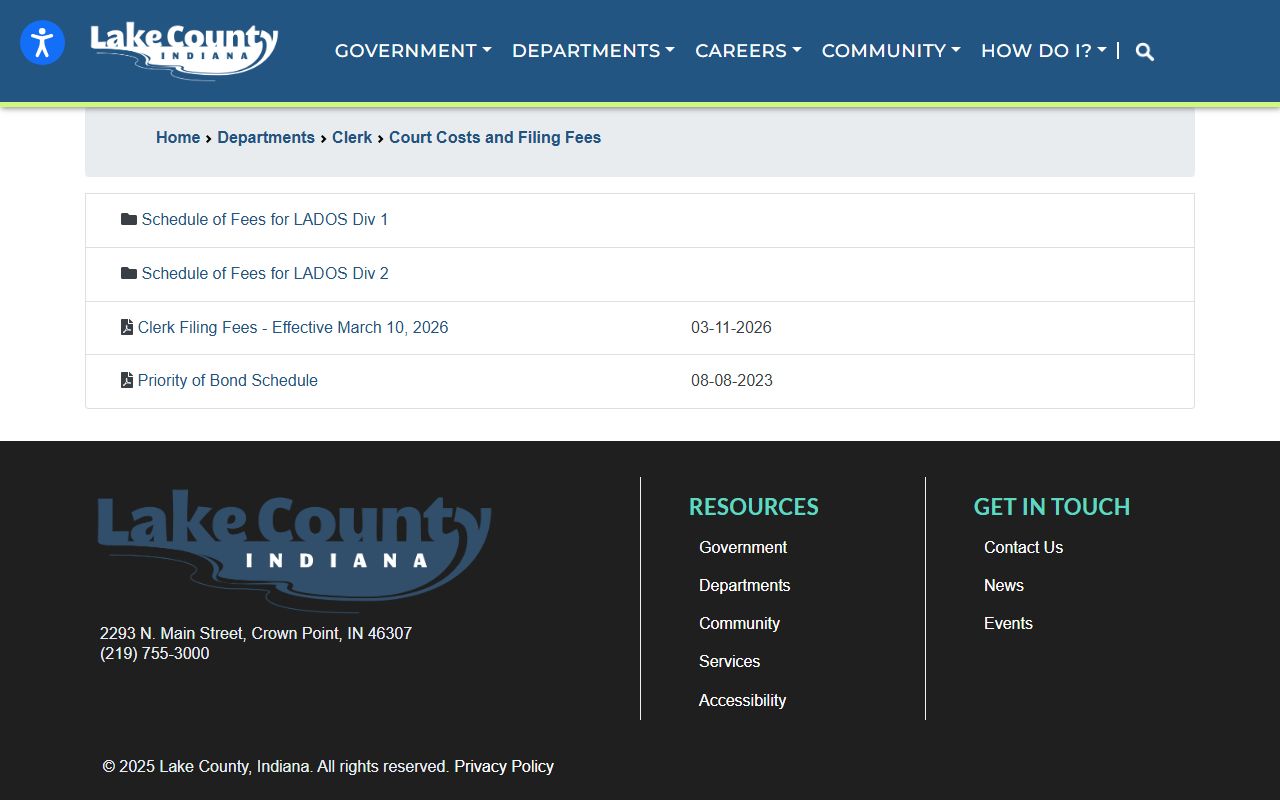Click the footer Departments resource link

tap(745, 585)
